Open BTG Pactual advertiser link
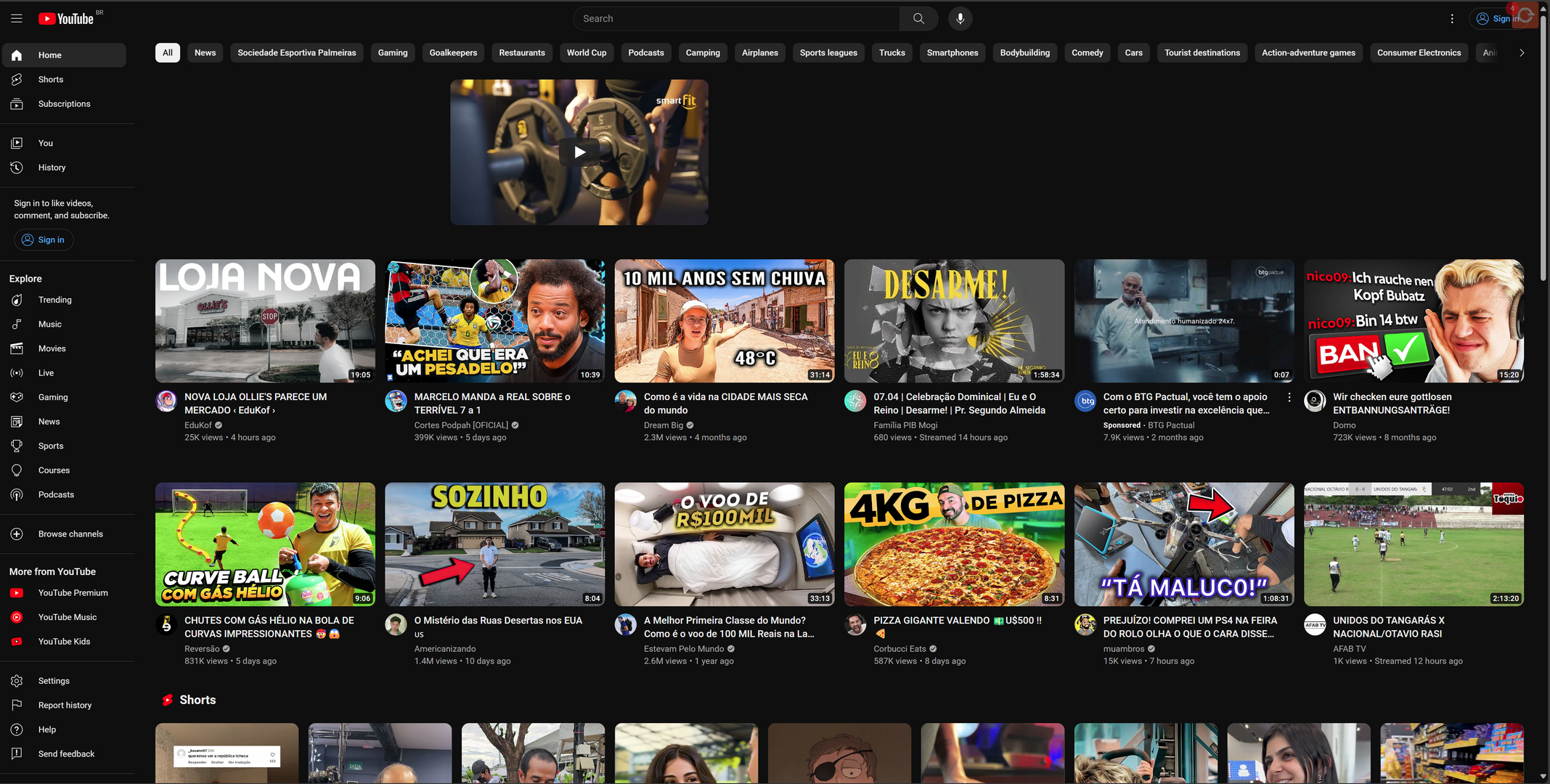The width and height of the screenshot is (1550, 784). click(x=1171, y=425)
